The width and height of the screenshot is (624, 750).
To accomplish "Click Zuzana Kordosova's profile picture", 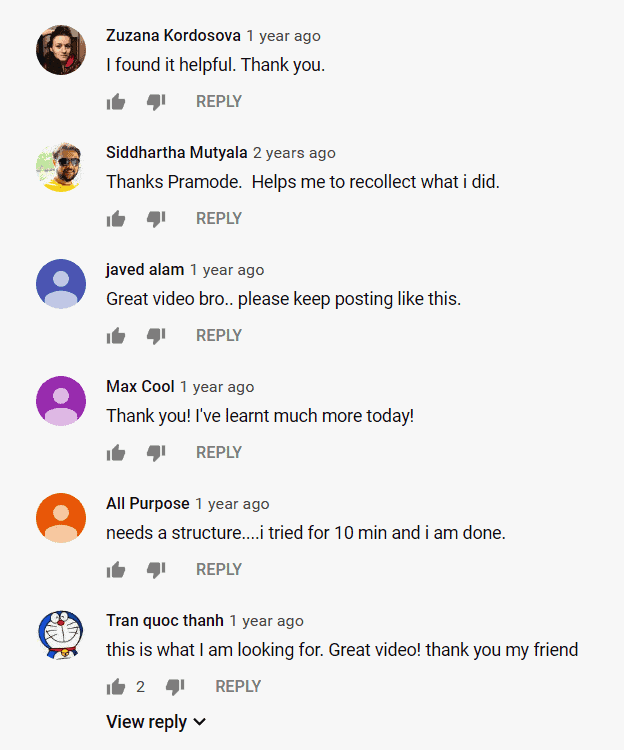I will (x=61, y=50).
